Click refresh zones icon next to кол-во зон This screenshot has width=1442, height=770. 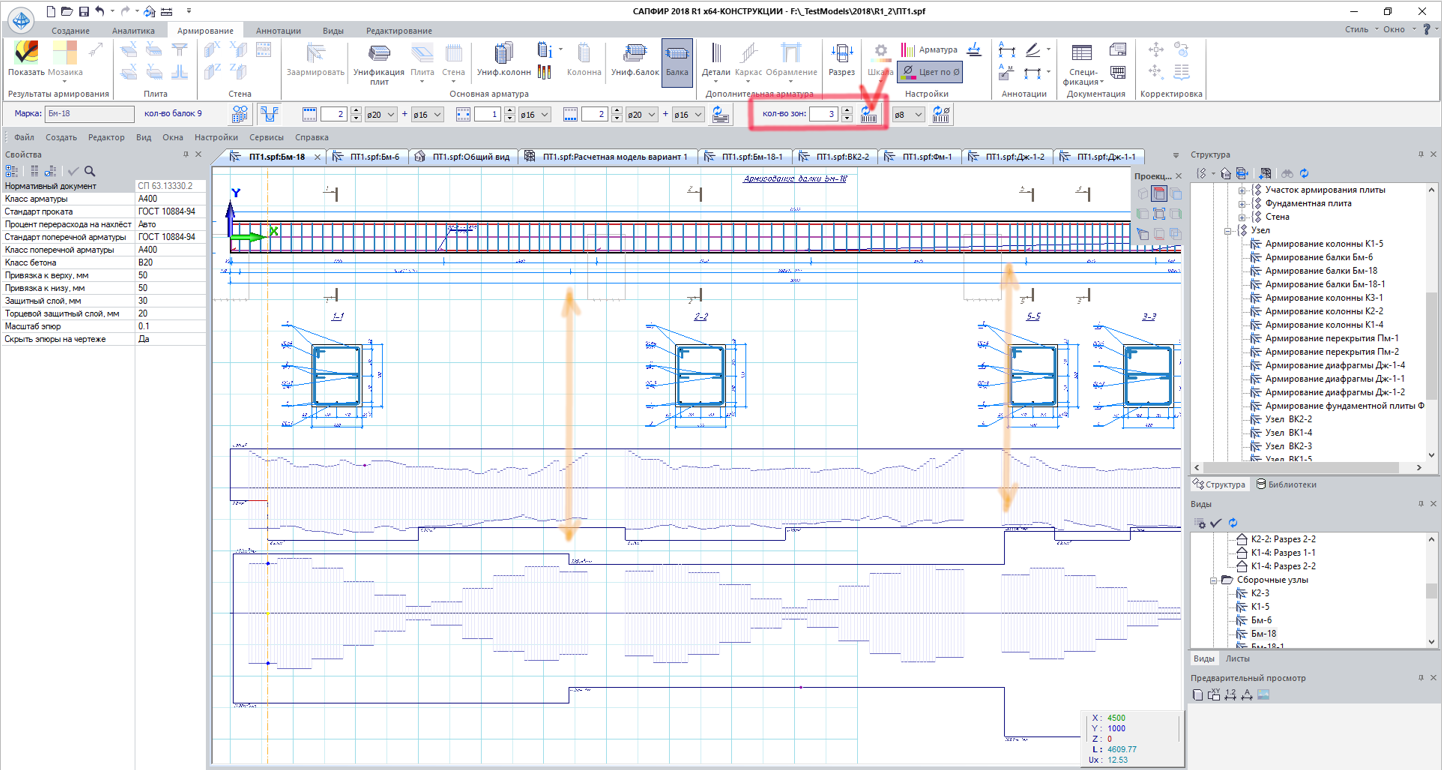(x=868, y=115)
